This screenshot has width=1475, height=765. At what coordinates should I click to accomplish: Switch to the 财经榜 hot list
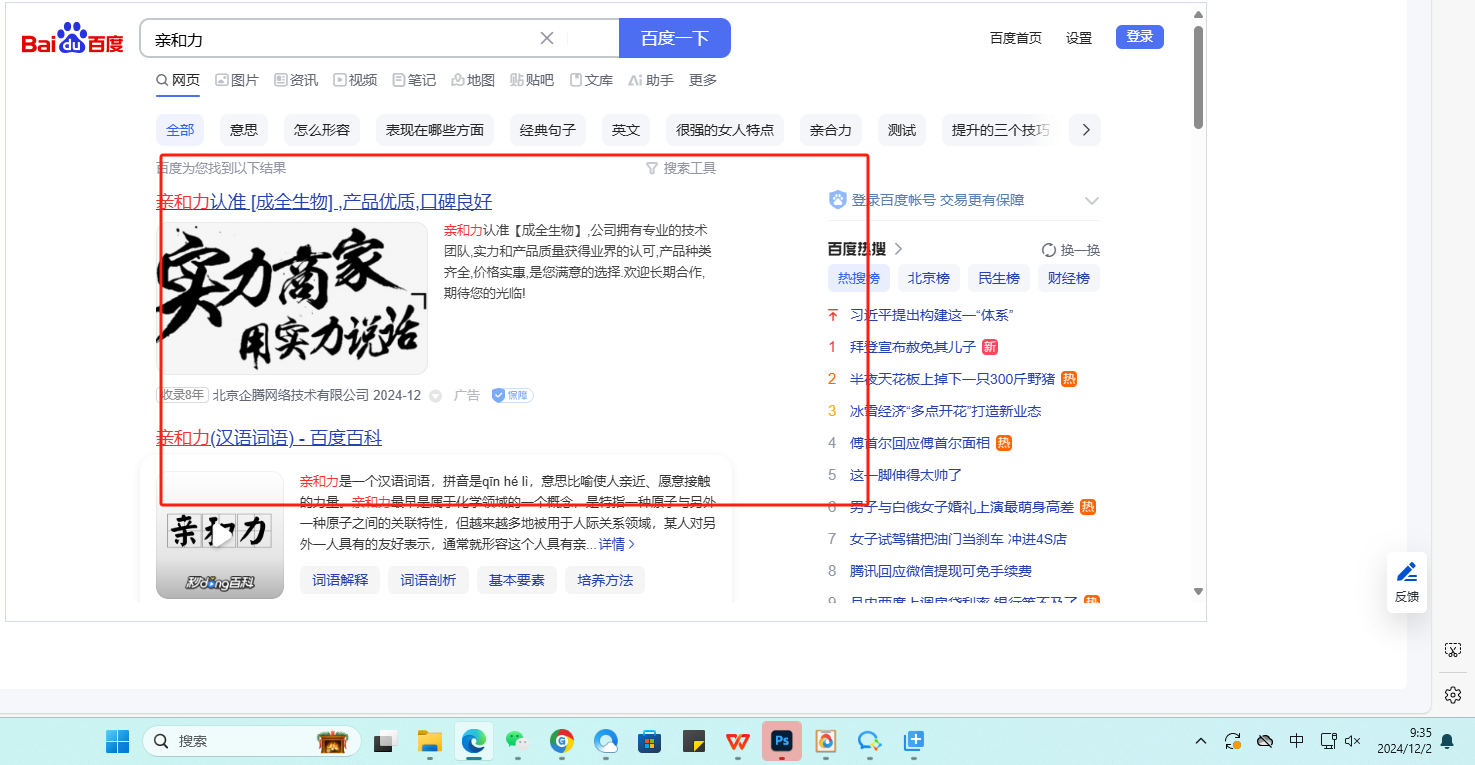click(x=1068, y=278)
